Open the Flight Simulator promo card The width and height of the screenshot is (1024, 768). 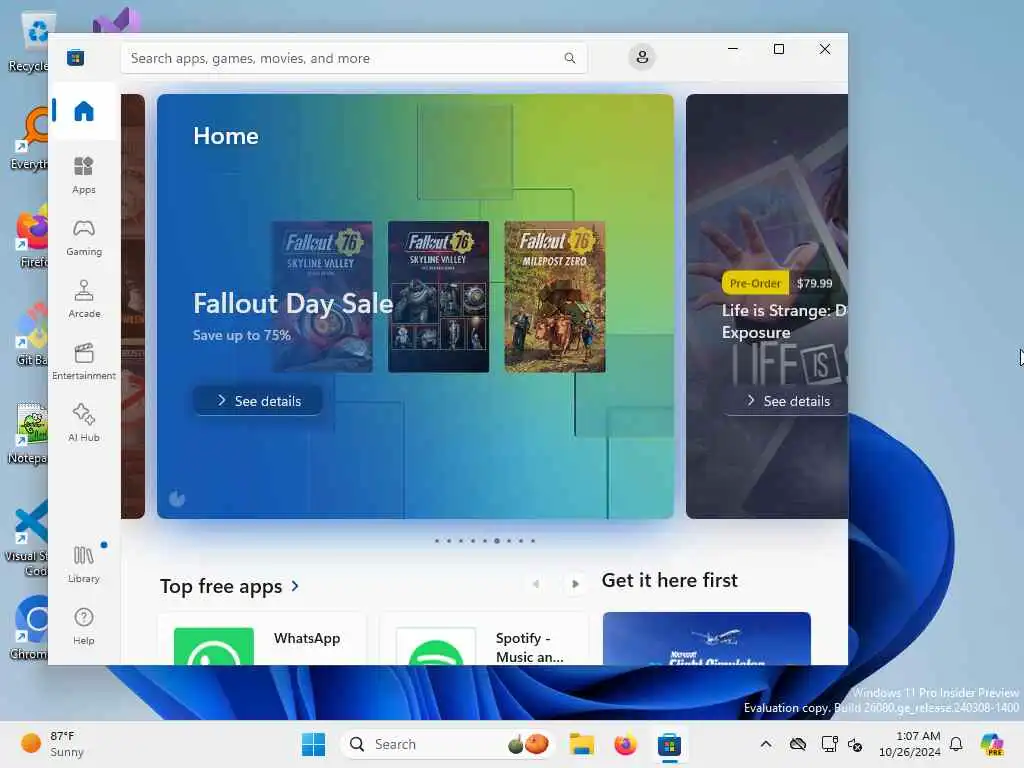(x=707, y=639)
